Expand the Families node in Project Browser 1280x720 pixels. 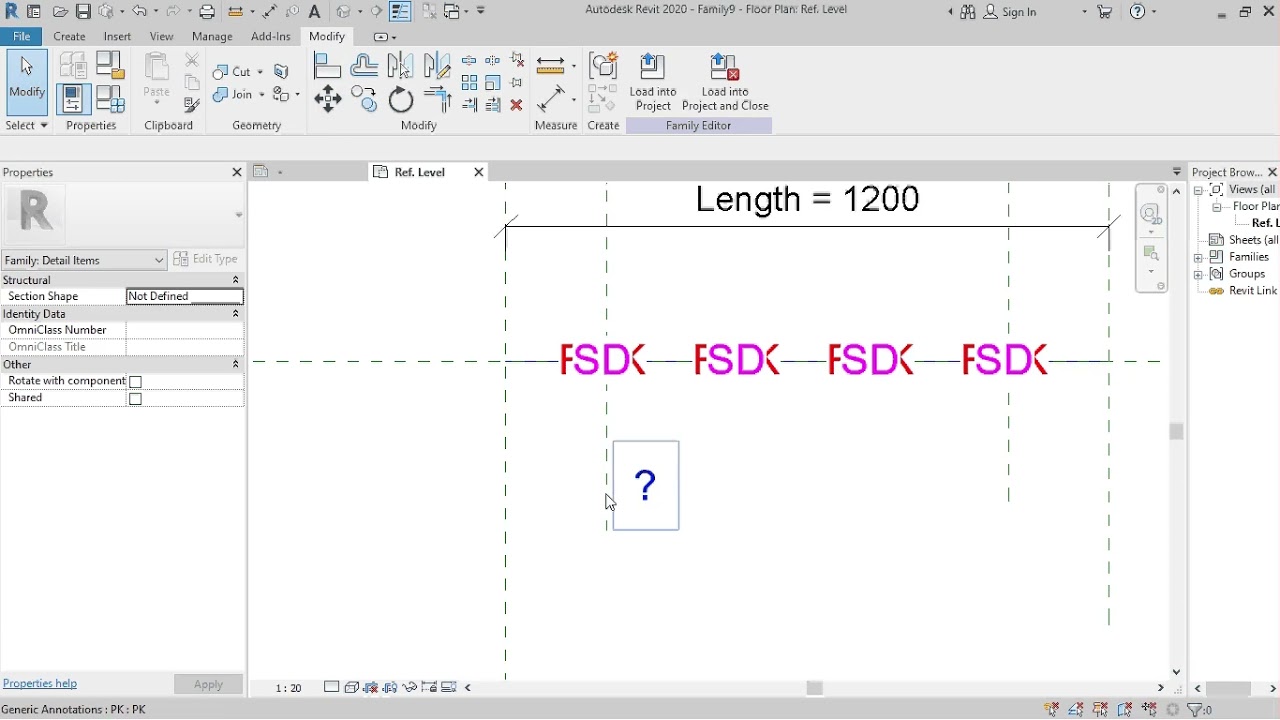point(1198,257)
